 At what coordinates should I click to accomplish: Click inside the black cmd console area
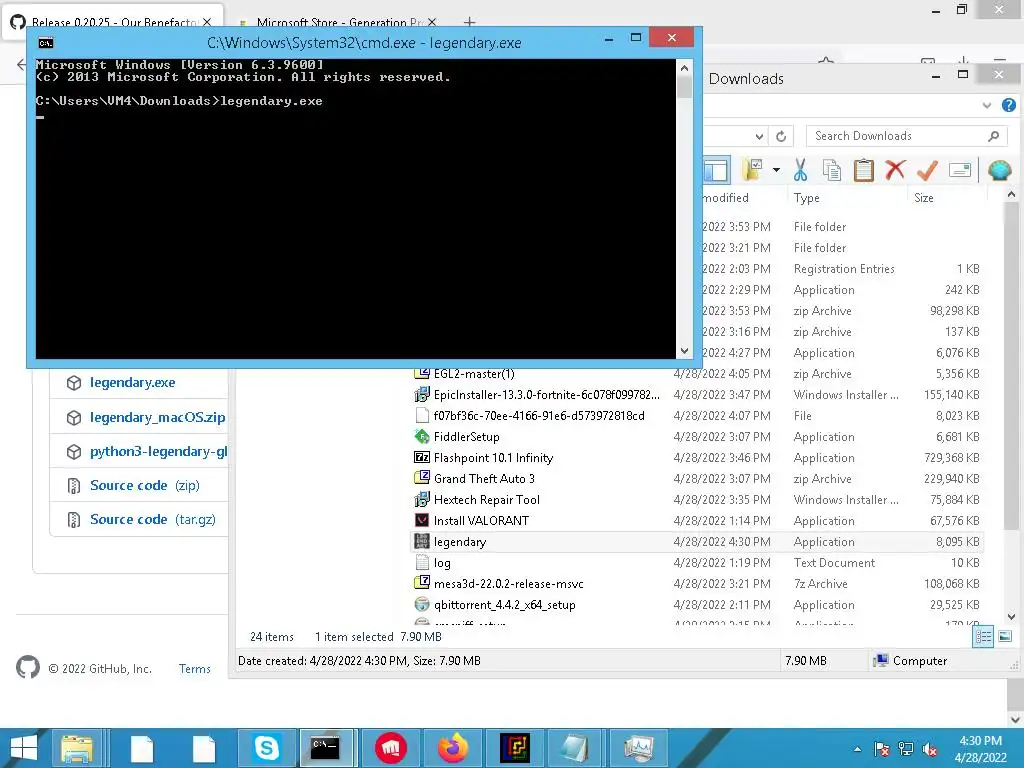pos(356,209)
